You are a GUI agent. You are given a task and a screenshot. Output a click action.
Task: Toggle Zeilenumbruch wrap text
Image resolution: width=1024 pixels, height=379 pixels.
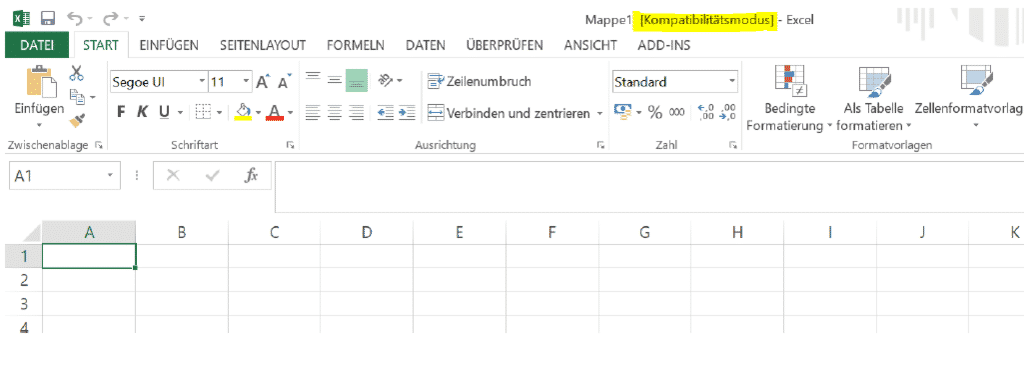click(479, 81)
